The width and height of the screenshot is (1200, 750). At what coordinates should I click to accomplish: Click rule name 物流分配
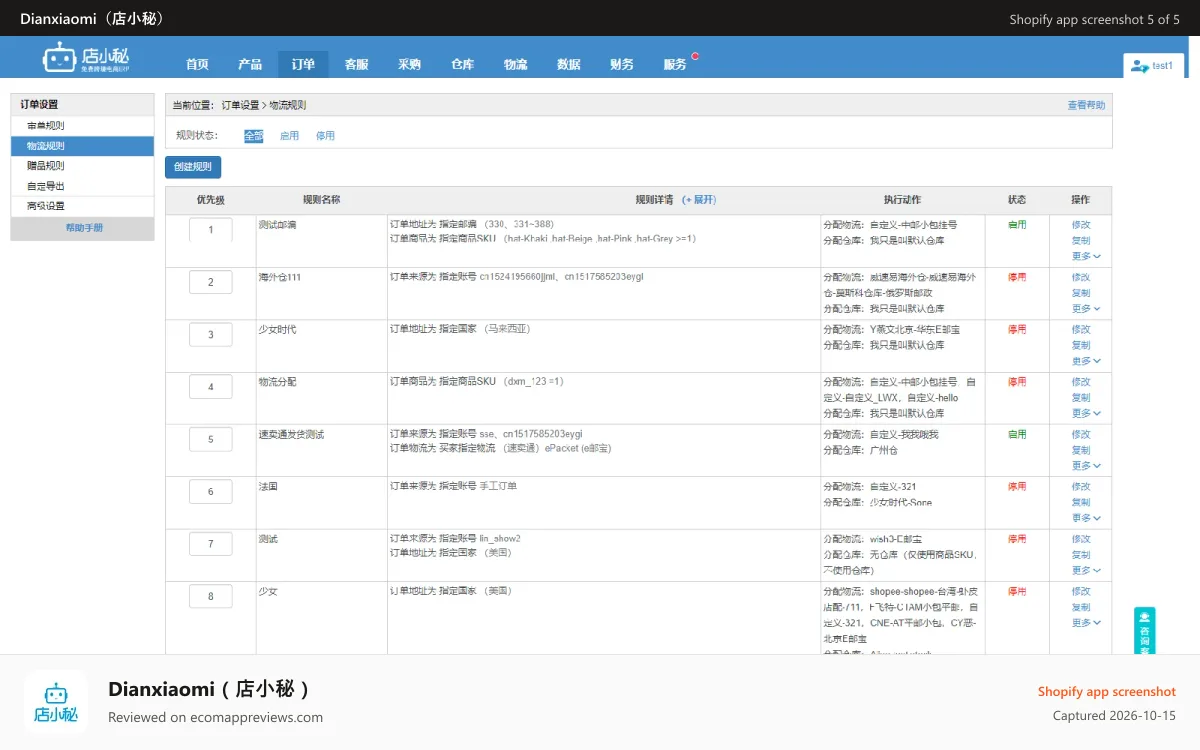(277, 382)
